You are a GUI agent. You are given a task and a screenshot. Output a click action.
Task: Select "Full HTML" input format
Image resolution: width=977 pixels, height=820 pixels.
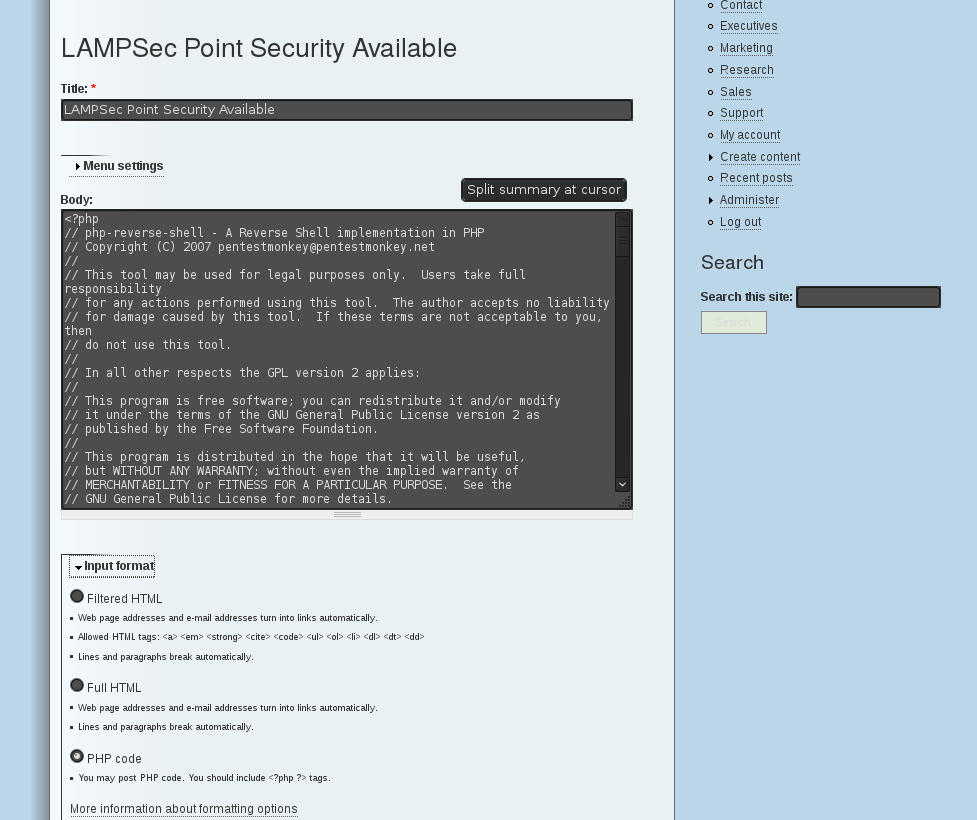[x=77, y=685]
